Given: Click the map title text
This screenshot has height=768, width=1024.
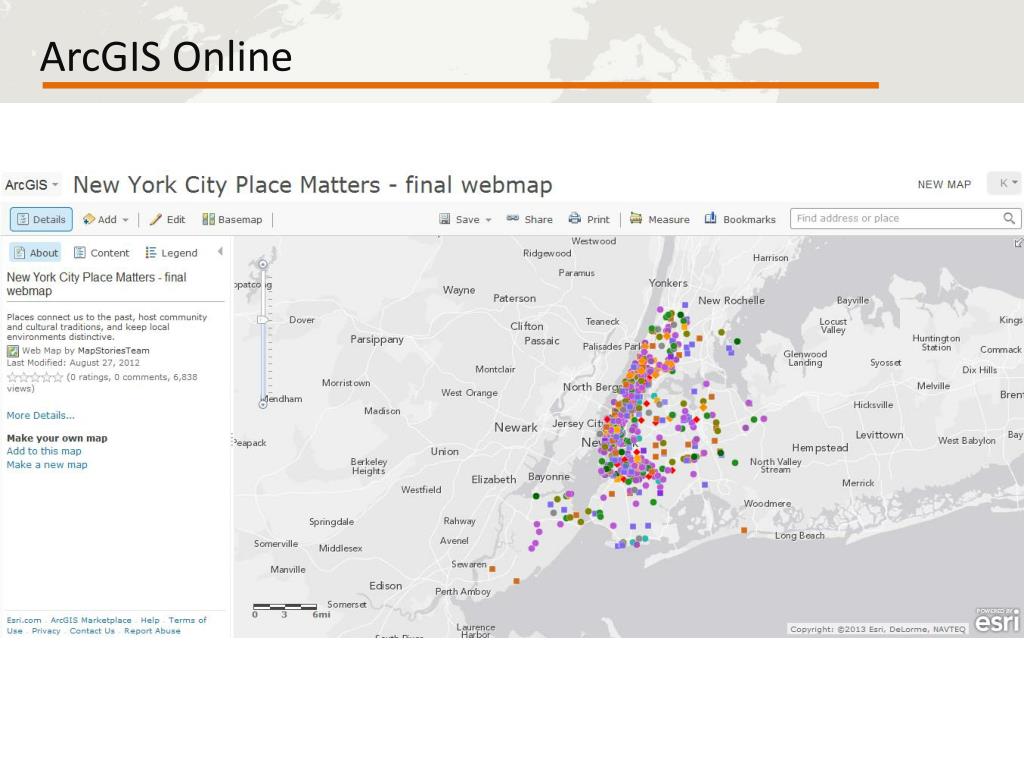Looking at the screenshot, I should 313,185.
